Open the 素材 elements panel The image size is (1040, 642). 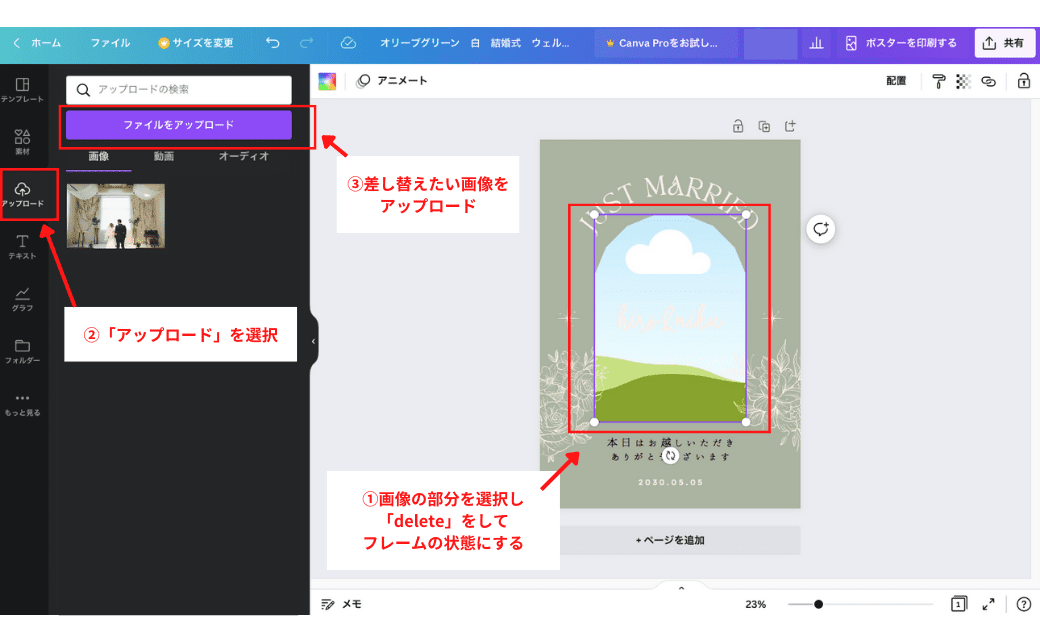point(22,141)
